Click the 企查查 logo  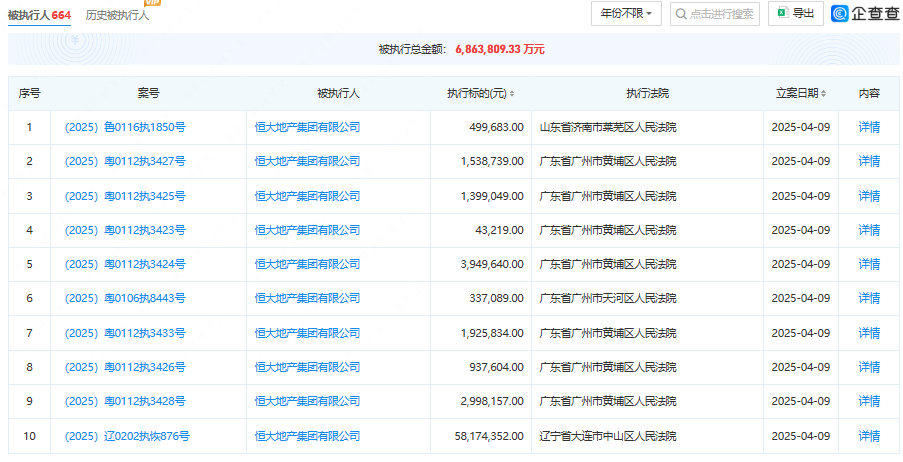(x=865, y=14)
